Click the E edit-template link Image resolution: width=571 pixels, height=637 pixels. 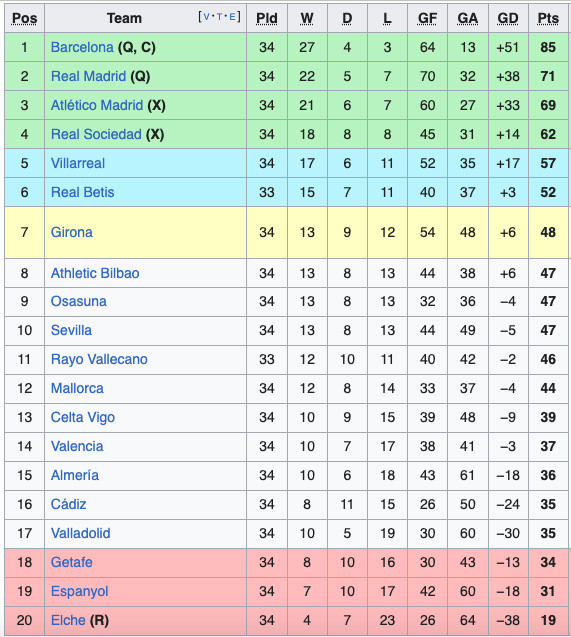[232, 17]
